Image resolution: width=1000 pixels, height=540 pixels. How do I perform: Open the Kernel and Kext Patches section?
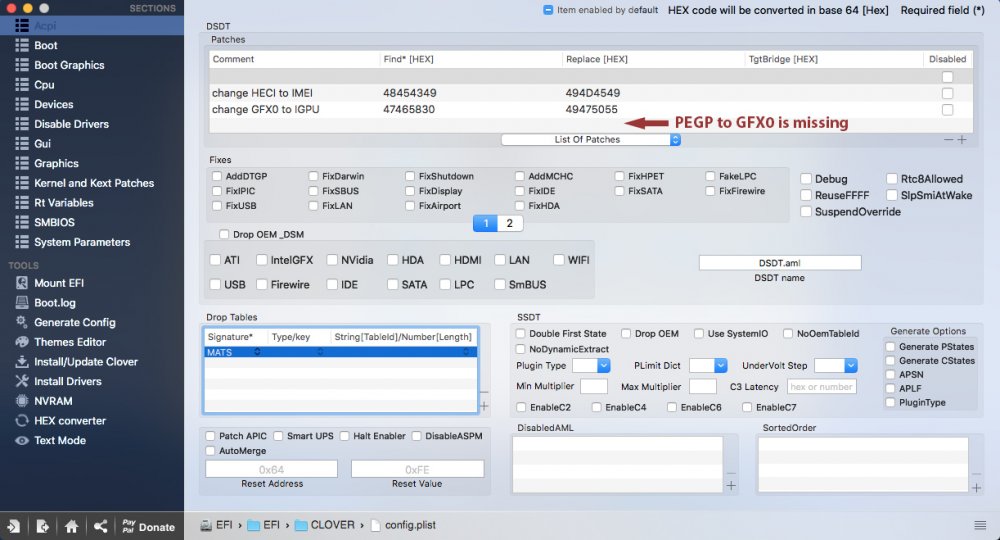tap(92, 183)
